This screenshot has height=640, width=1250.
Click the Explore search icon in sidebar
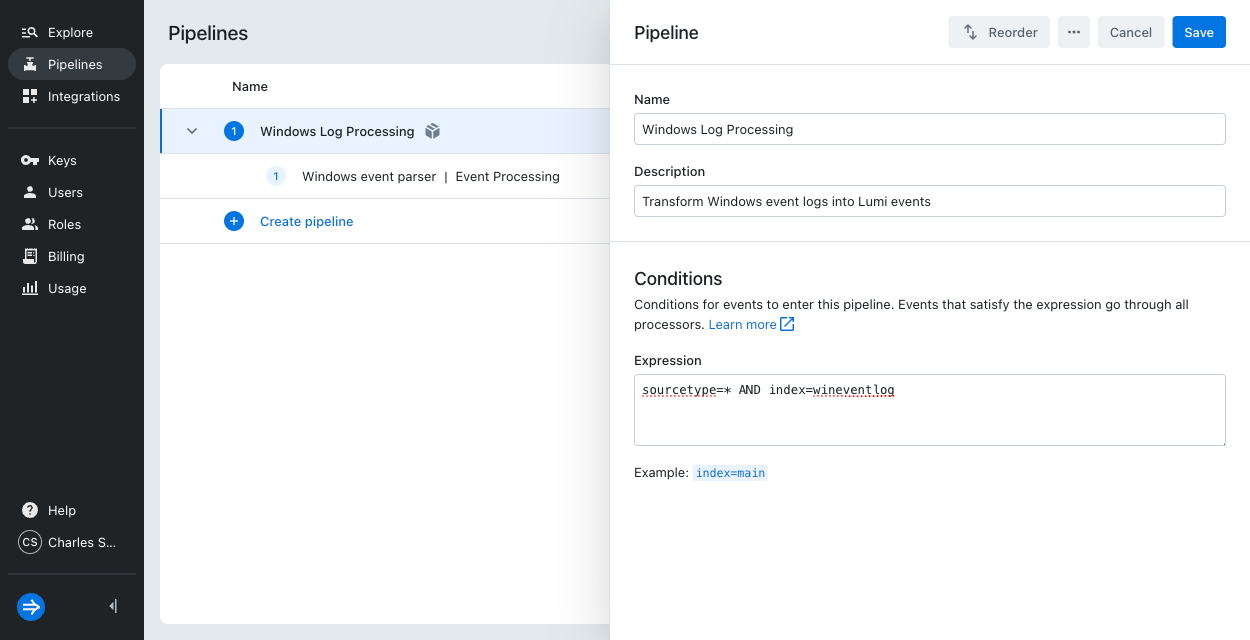click(x=30, y=33)
